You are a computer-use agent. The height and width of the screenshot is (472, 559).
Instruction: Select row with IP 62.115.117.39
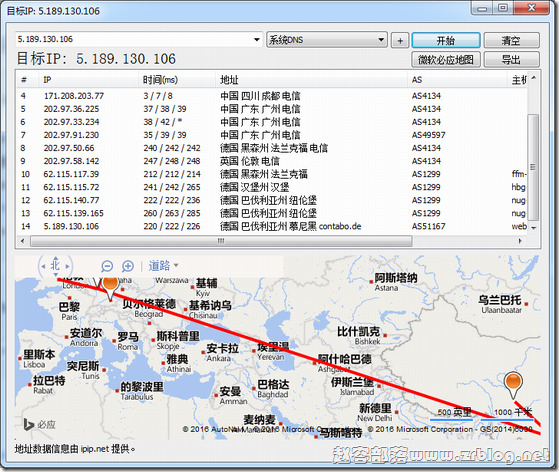pyautogui.click(x=272, y=174)
